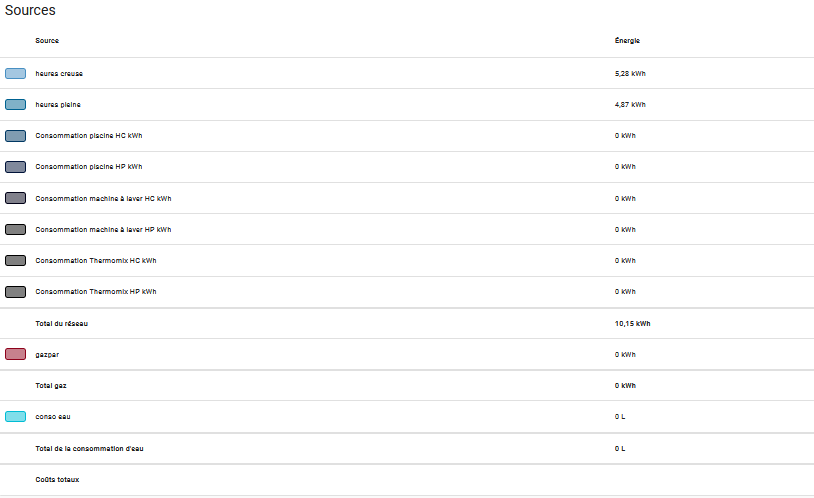
Task: Click the Énergie column header
Action: [627, 41]
